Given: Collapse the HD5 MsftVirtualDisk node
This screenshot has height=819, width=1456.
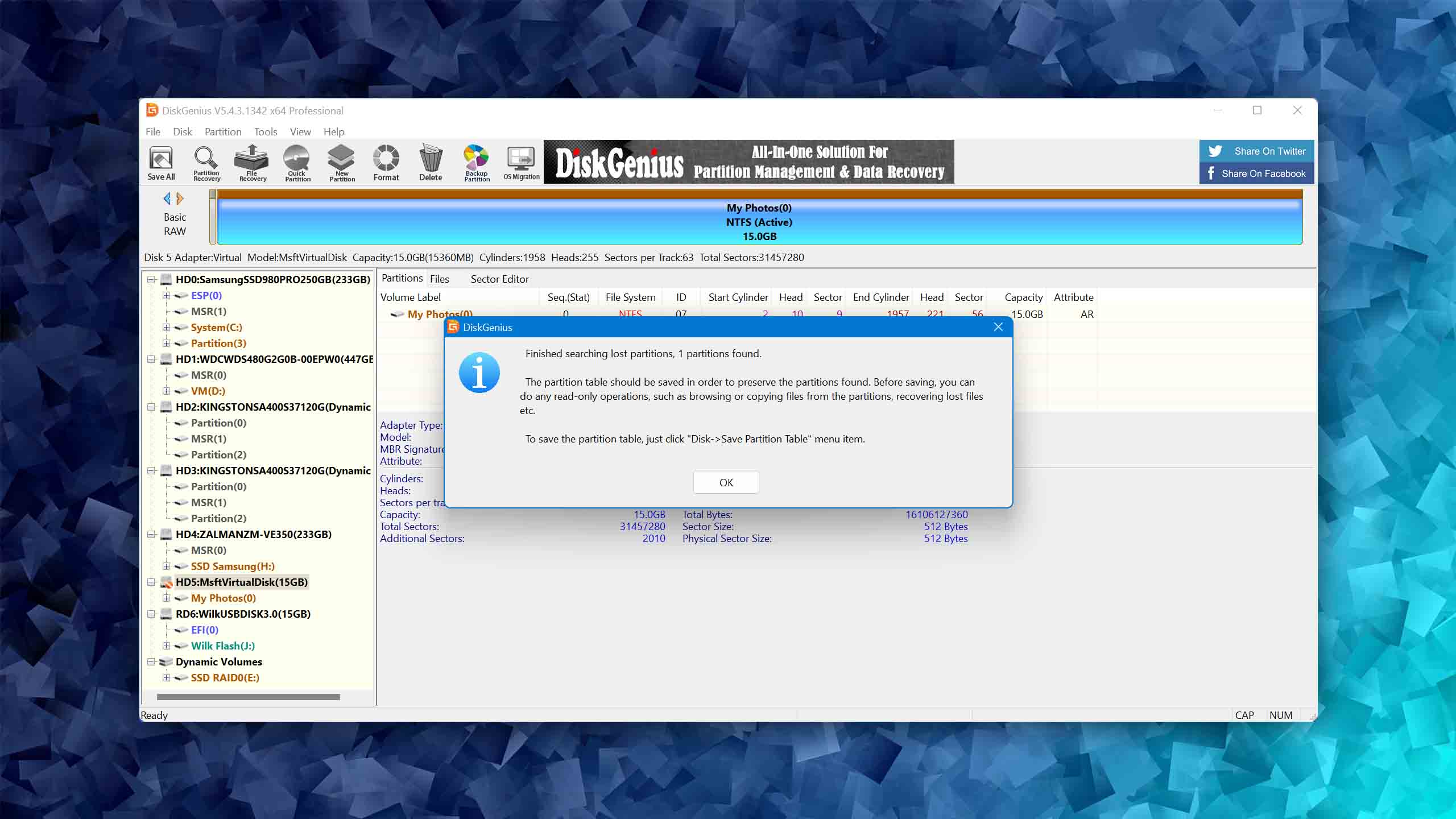Looking at the screenshot, I should 151,582.
